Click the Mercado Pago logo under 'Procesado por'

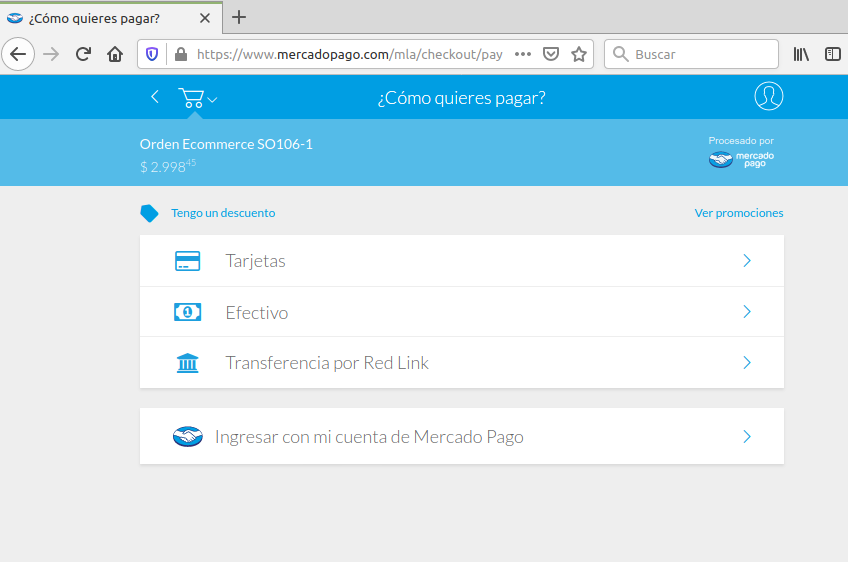[741, 160]
